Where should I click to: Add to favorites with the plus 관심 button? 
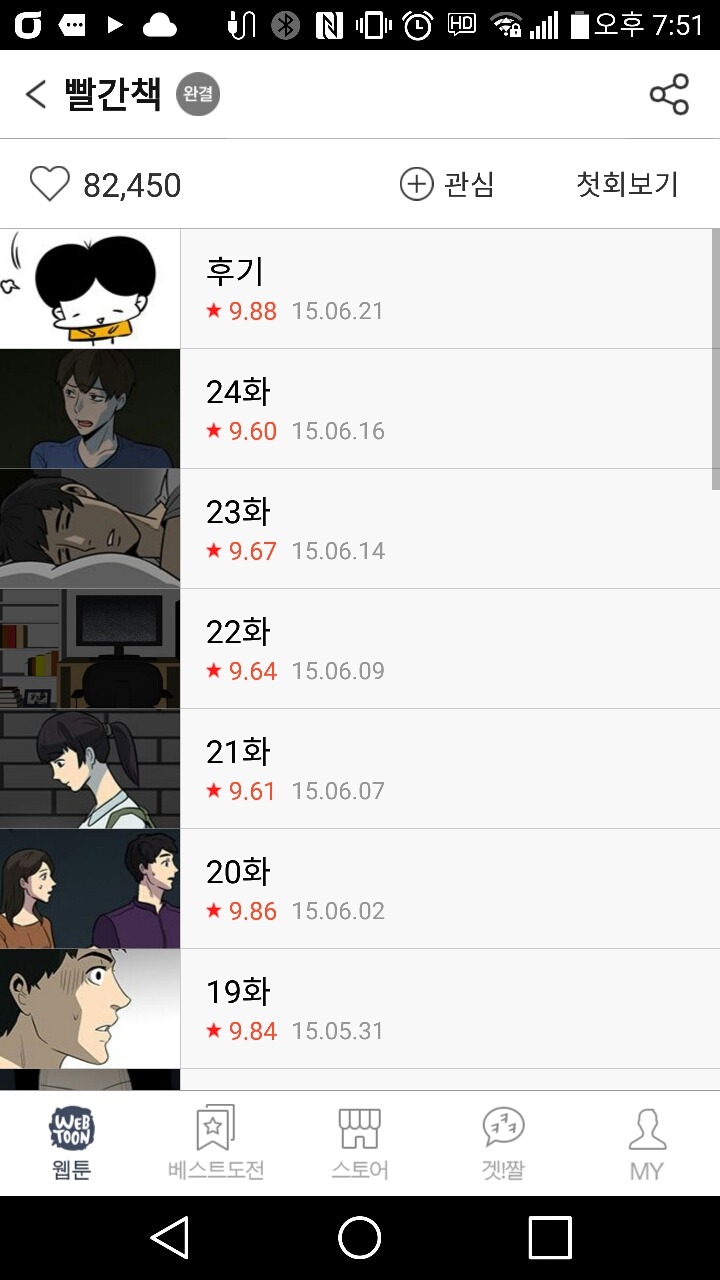(446, 184)
